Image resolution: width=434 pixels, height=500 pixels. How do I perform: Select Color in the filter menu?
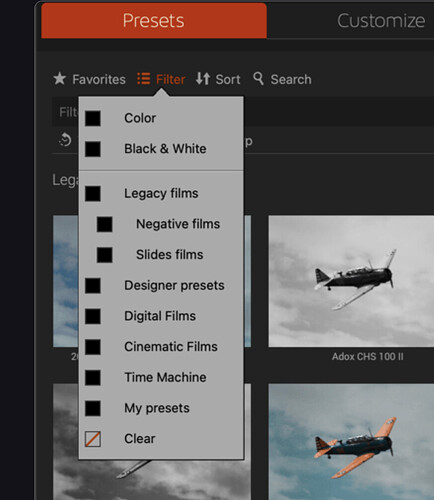tap(140, 118)
